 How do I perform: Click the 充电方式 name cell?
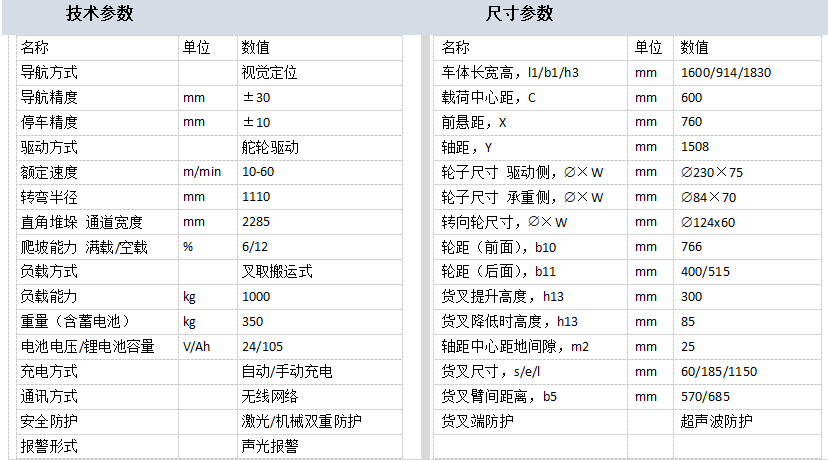98,371
